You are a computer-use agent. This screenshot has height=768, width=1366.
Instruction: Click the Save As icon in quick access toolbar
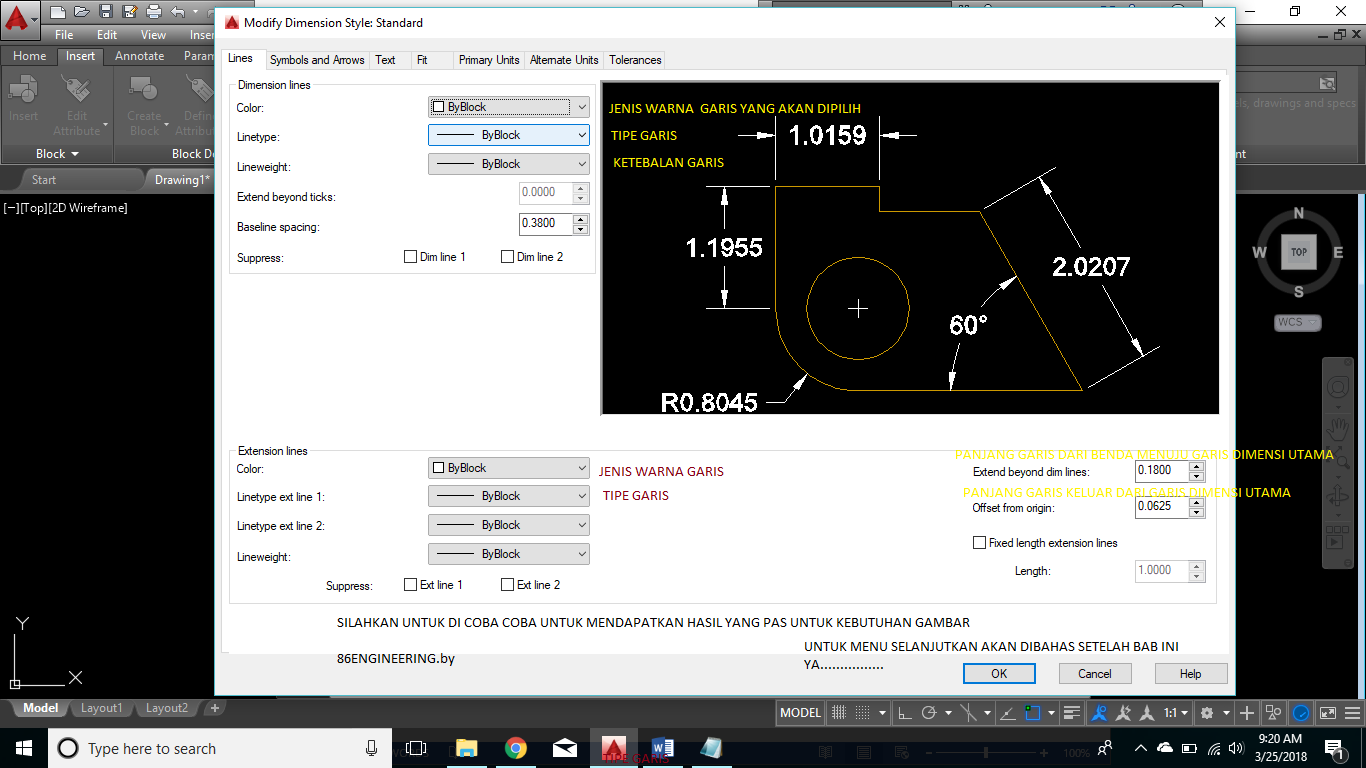[129, 12]
